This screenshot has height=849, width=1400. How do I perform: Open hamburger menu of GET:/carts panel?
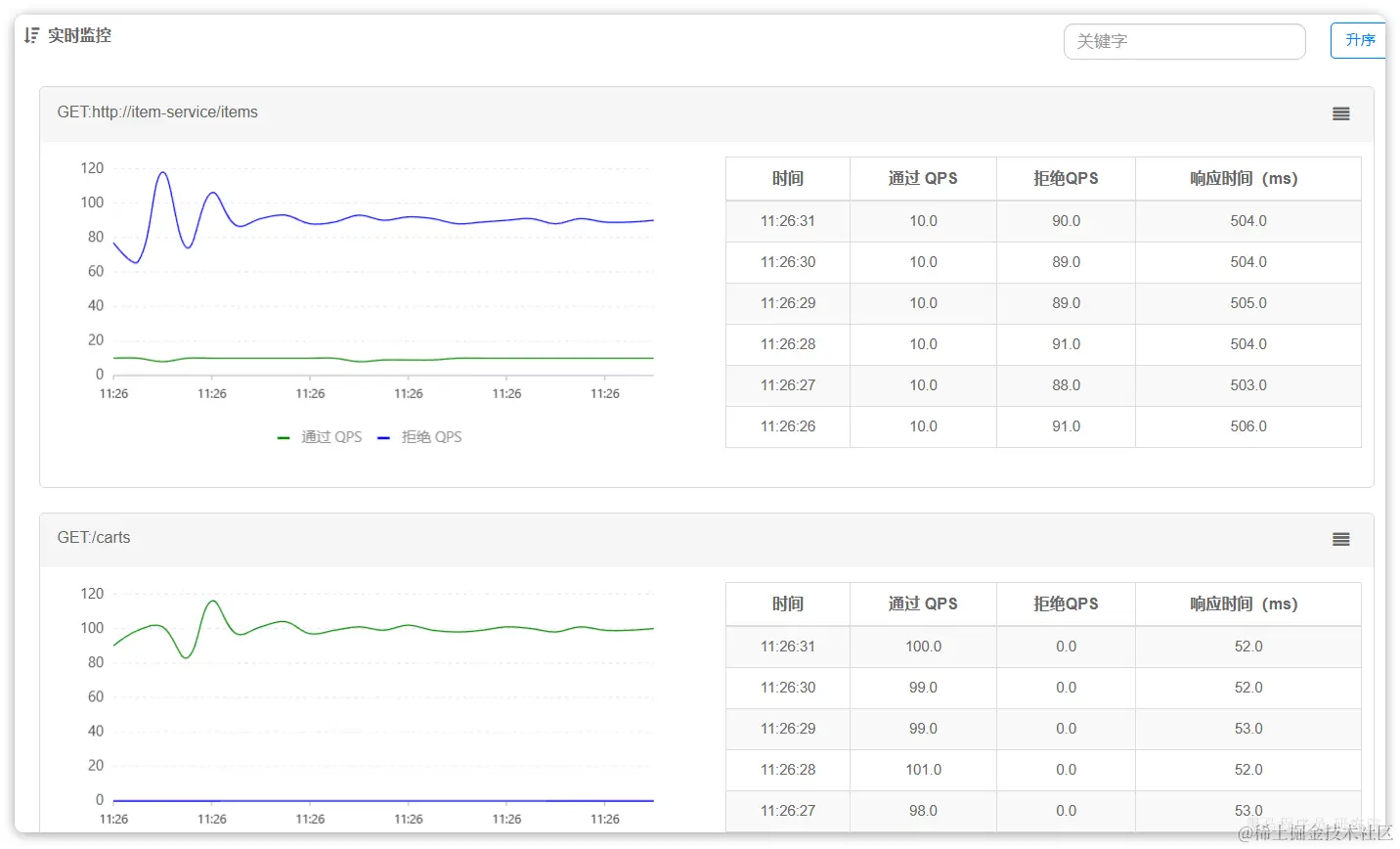[x=1340, y=540]
